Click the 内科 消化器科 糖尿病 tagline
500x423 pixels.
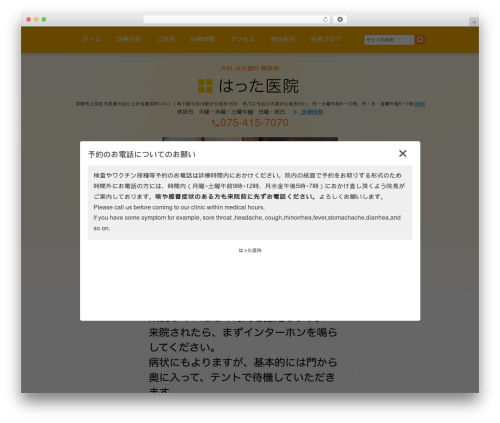pos(250,68)
